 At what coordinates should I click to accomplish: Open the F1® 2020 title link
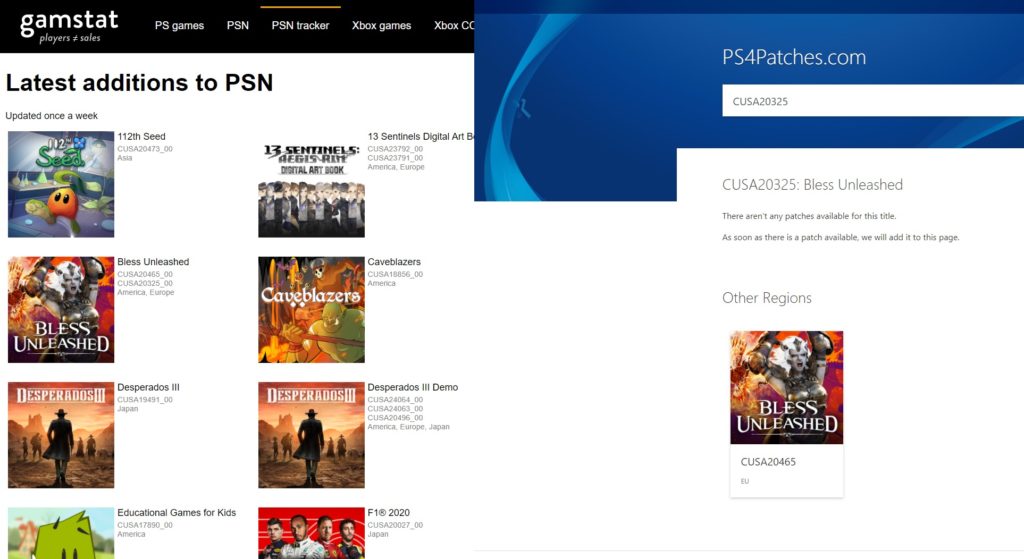pos(389,513)
